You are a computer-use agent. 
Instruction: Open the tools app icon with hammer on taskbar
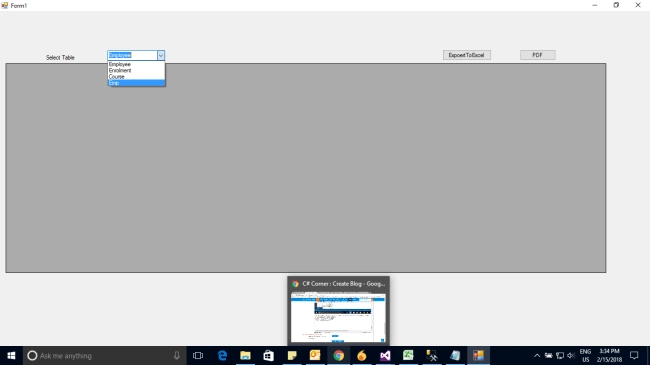[432, 355]
